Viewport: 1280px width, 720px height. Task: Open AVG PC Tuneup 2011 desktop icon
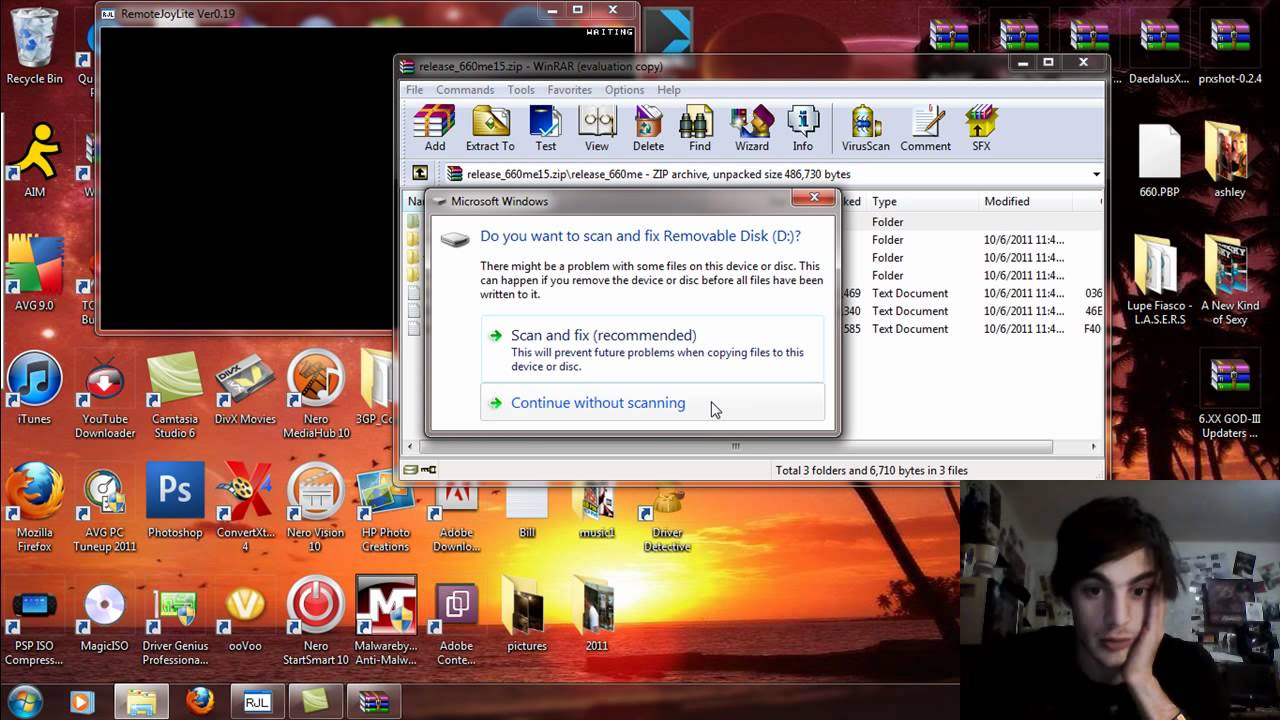point(105,508)
